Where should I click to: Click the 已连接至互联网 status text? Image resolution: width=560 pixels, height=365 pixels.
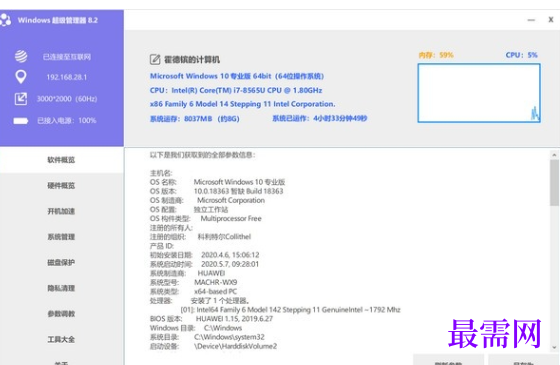67,57
